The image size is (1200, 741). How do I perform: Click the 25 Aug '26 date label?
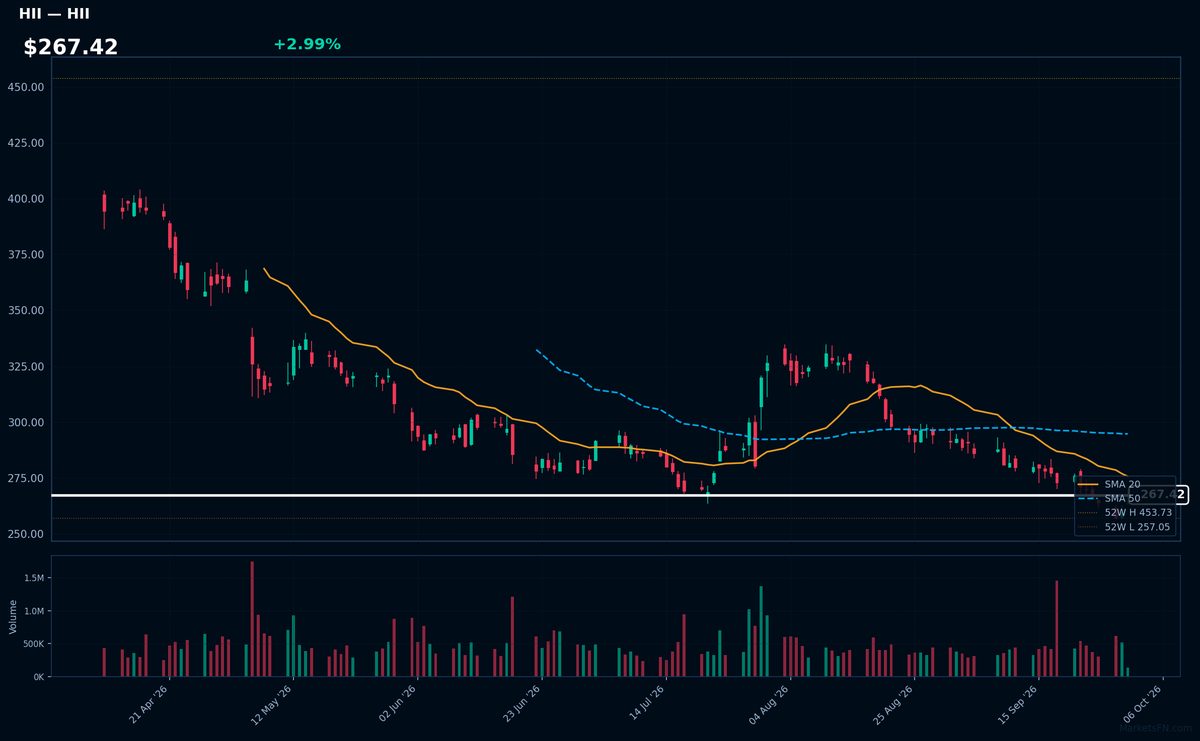point(894,703)
